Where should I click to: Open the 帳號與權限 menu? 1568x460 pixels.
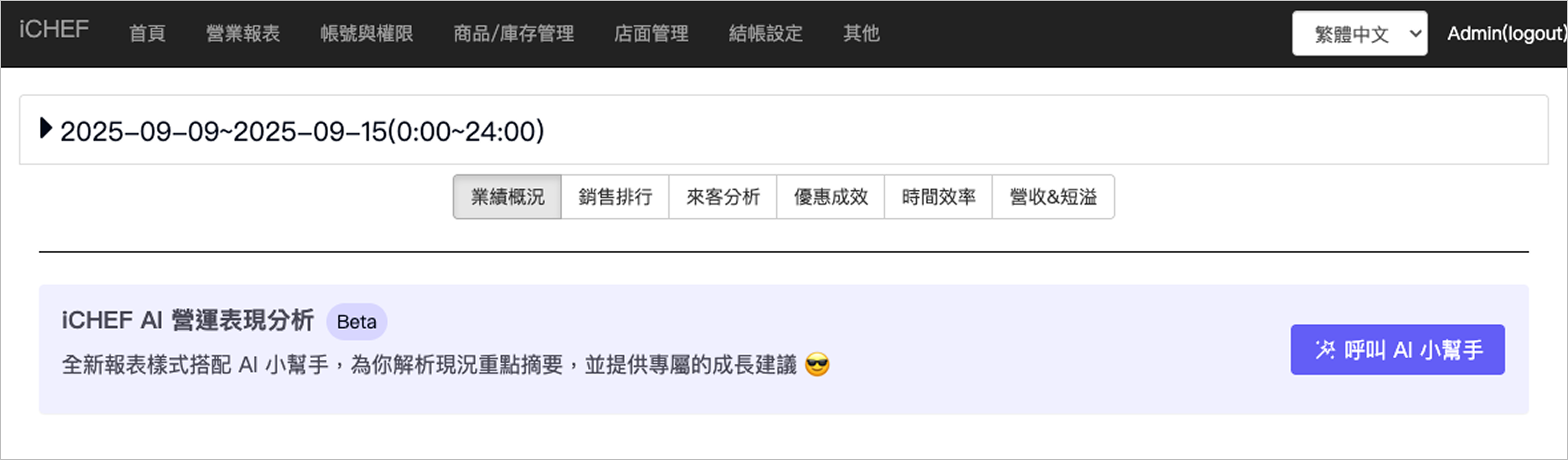(366, 34)
